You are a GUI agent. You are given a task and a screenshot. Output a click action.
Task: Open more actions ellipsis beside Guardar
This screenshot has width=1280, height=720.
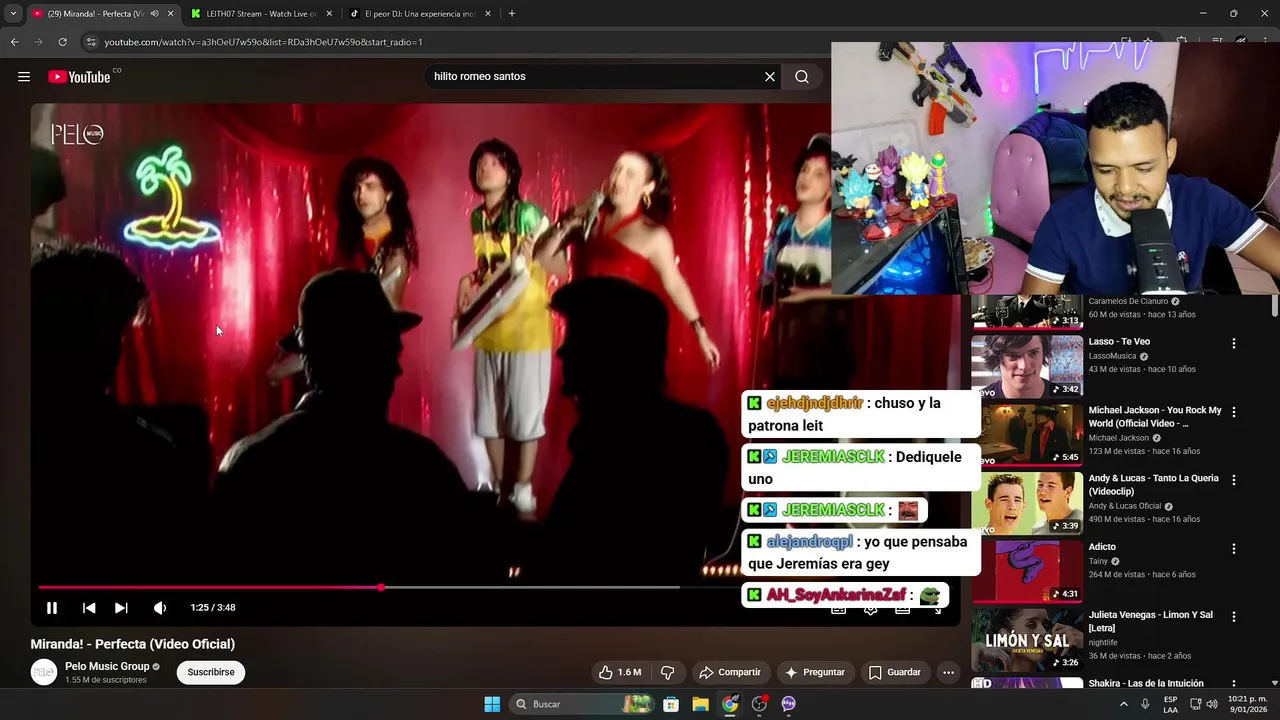pyautogui.click(x=948, y=672)
